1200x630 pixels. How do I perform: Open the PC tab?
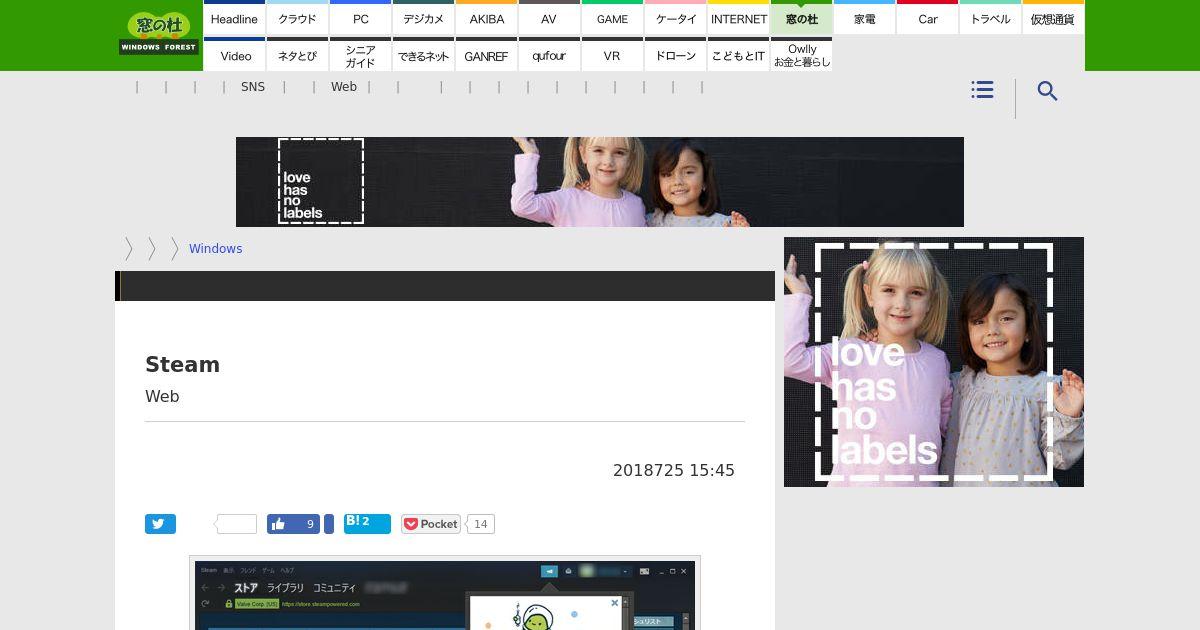(x=360, y=18)
